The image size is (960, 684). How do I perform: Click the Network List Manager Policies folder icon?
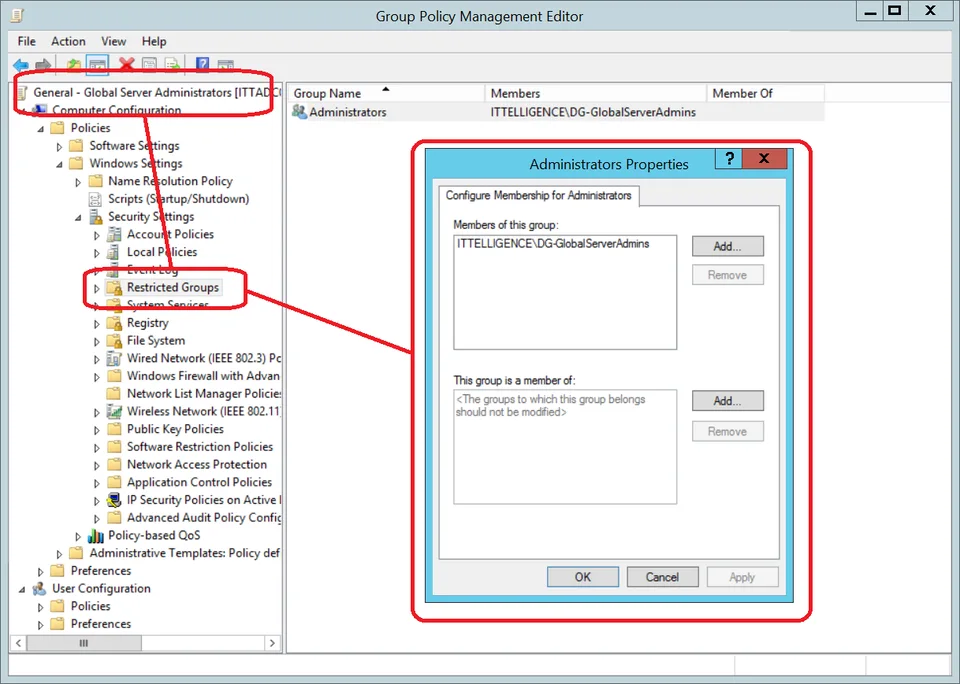pos(114,394)
